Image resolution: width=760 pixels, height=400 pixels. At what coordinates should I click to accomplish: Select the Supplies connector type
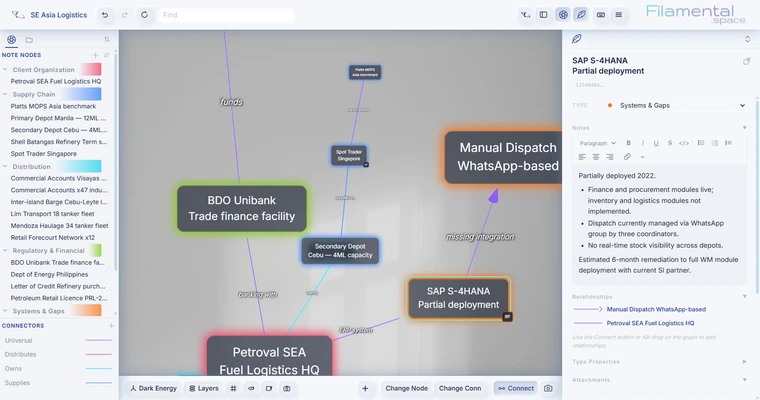click(x=58, y=383)
